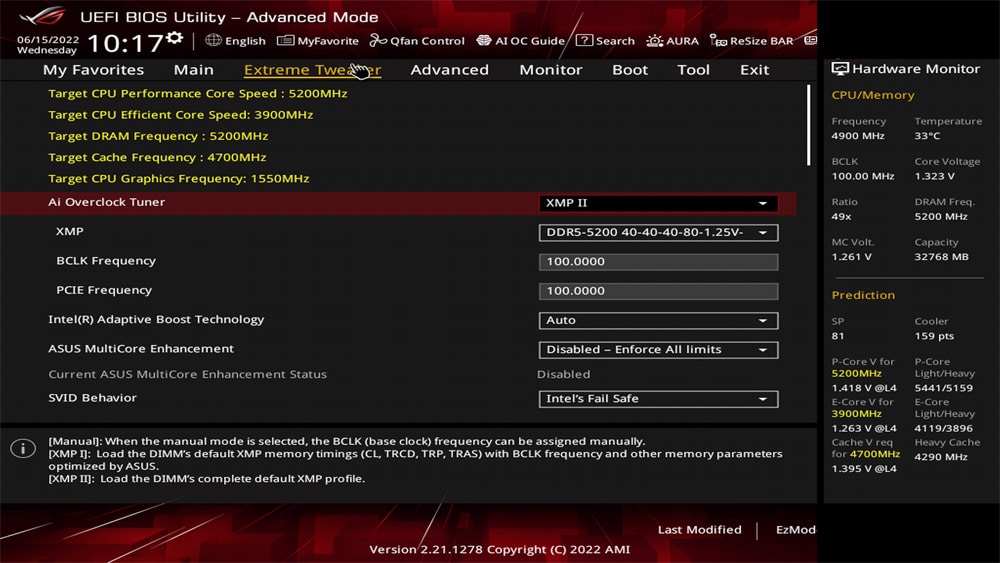Click Intel(R) Adaptive Boost Technology label

pyautogui.click(x=156, y=319)
